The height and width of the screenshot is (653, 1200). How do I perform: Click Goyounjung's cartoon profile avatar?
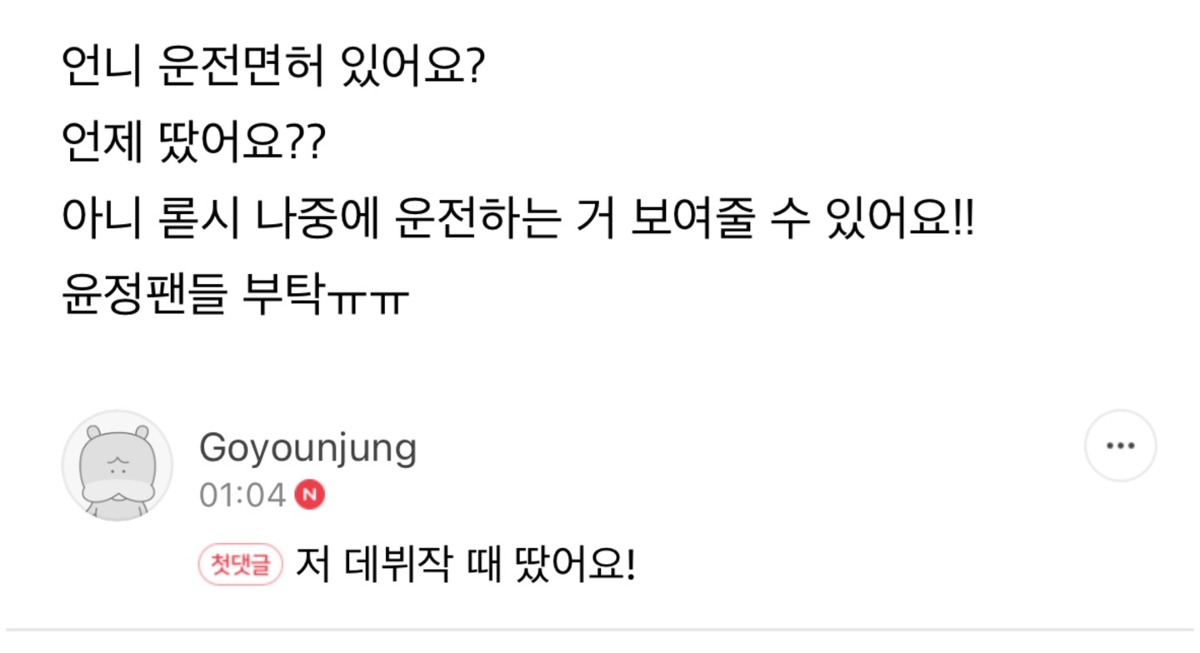[x=117, y=465]
